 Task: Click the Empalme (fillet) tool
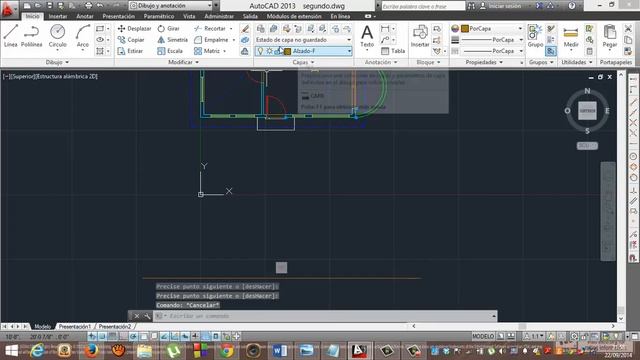211,40
